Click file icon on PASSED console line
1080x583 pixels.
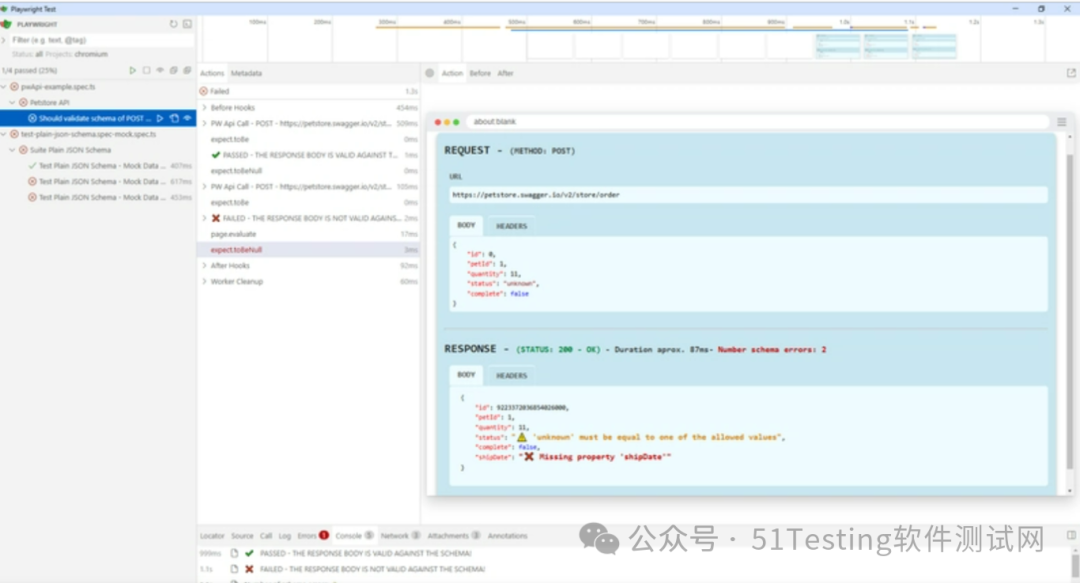(234, 553)
